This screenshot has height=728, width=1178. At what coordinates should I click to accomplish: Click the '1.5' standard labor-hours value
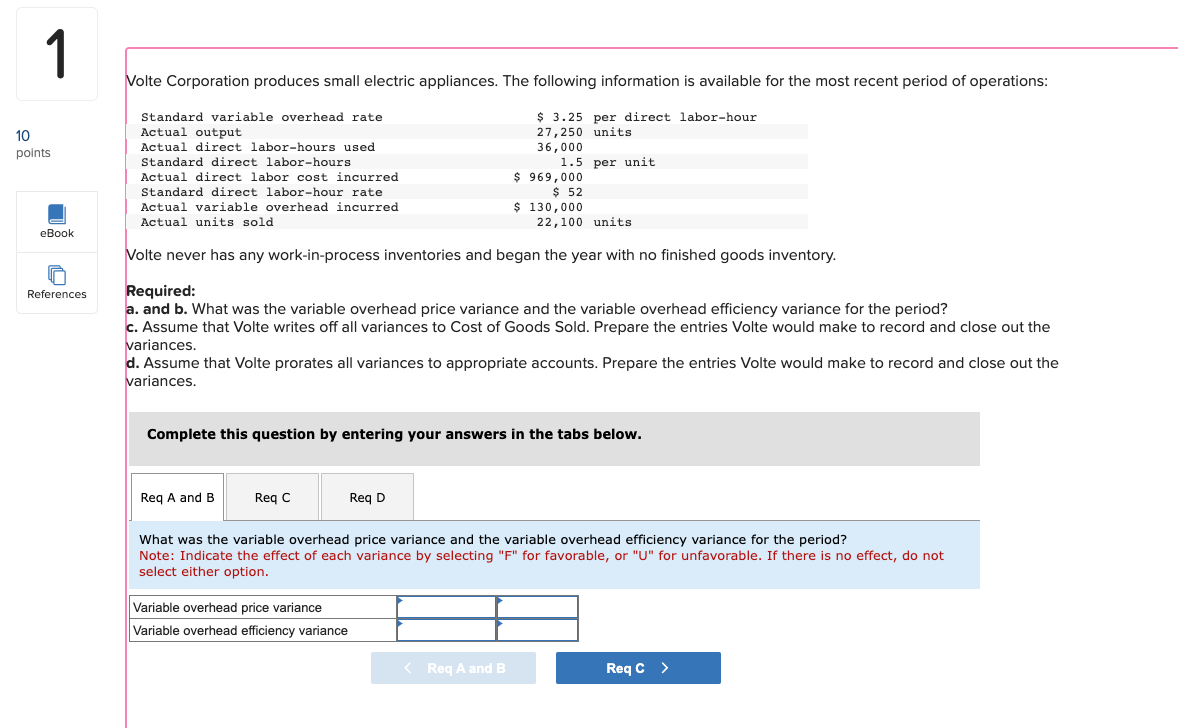(571, 162)
